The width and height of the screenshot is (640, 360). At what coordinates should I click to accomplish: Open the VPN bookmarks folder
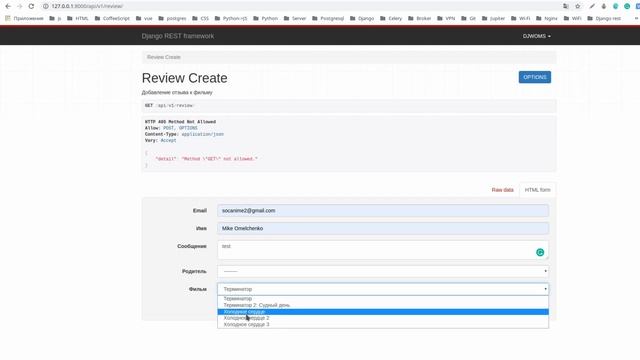[x=446, y=18]
